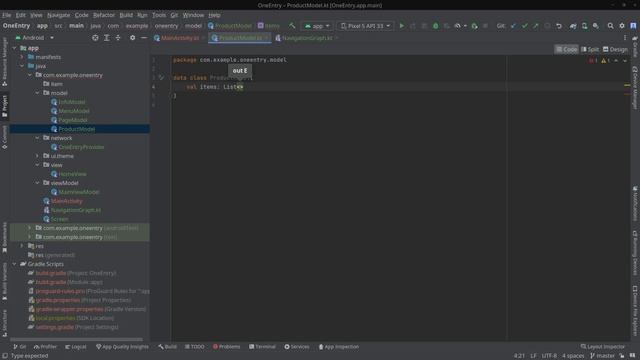Viewport: 640px width, 360px height.
Task: Collapse the Gradle Scripts node
Action: click(15, 264)
